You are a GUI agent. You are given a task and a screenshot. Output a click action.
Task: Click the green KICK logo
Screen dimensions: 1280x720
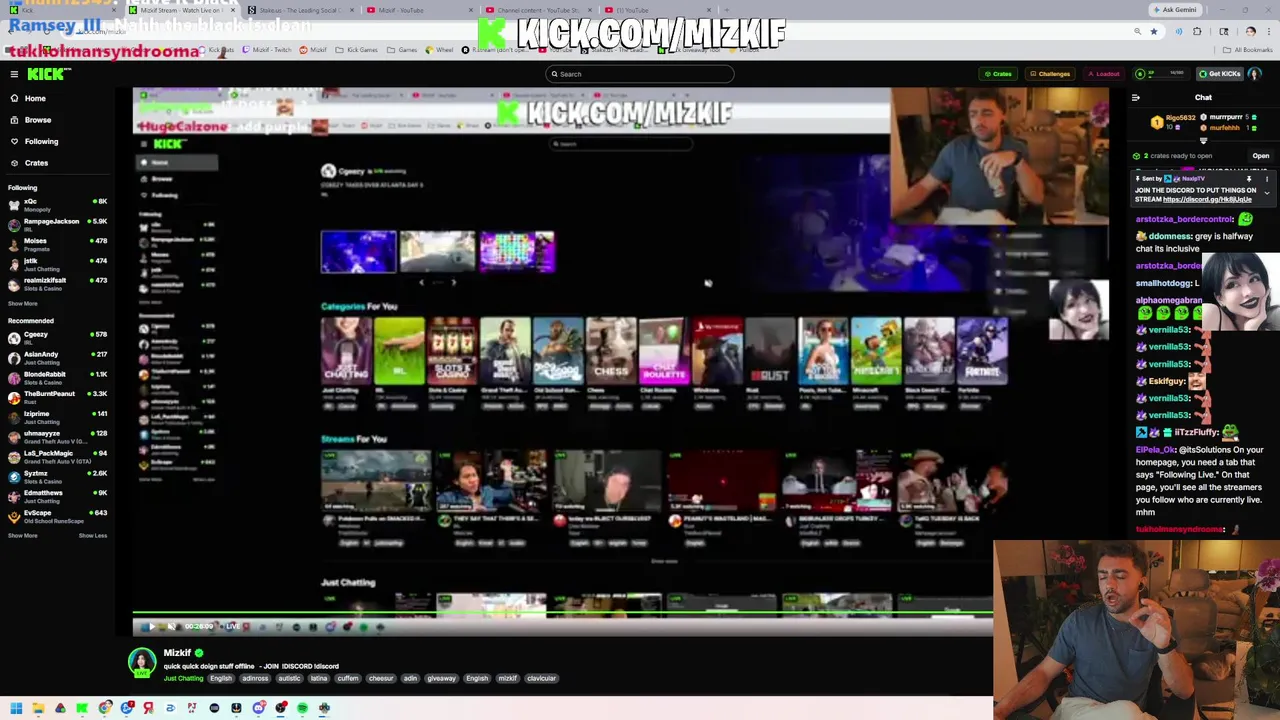point(49,74)
